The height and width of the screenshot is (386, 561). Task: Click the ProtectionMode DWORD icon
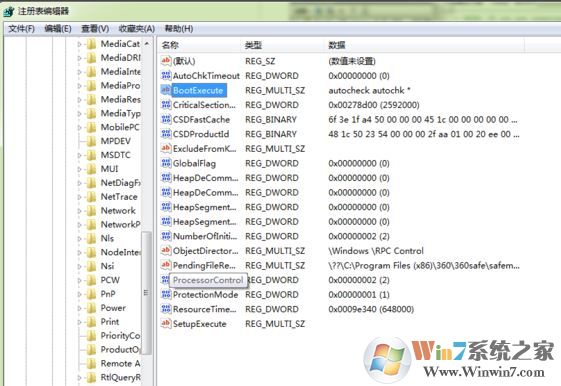tap(166, 294)
